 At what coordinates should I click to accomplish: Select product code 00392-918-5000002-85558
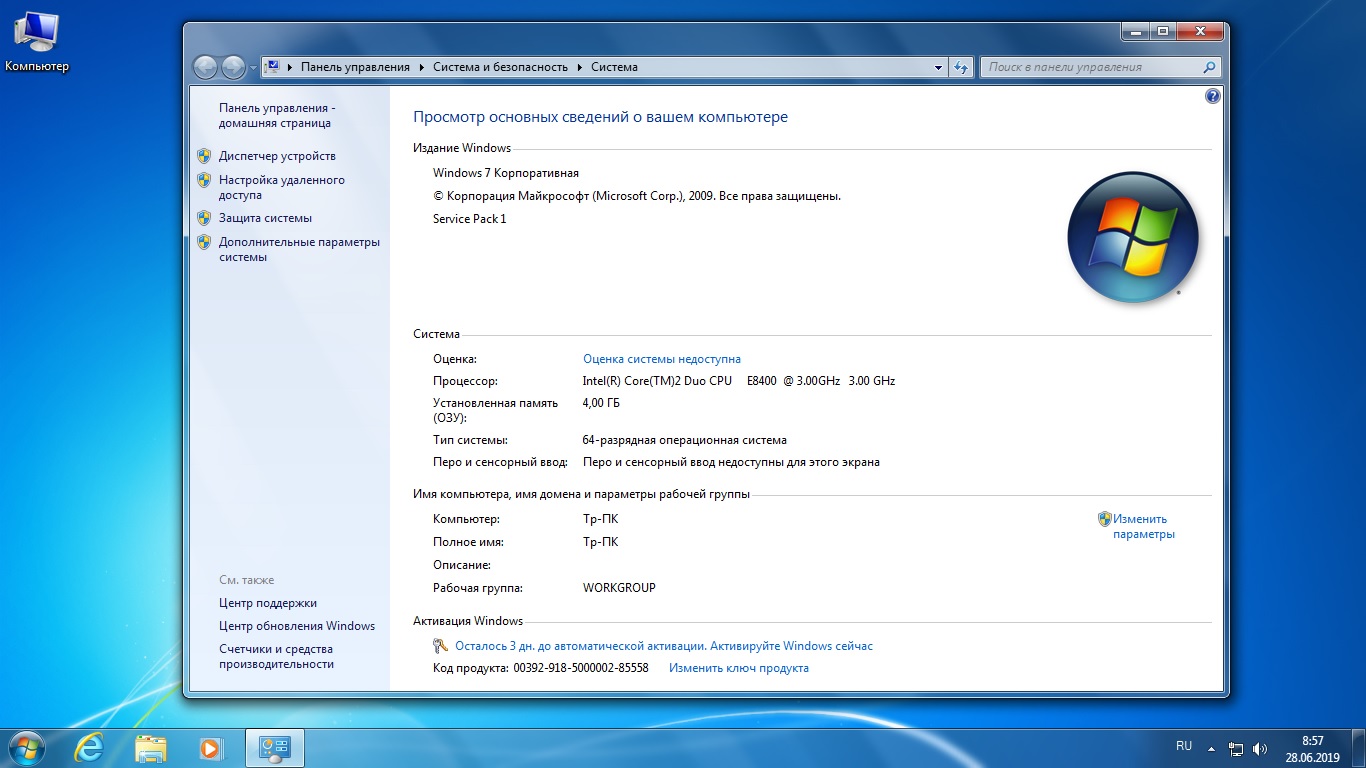click(x=581, y=668)
